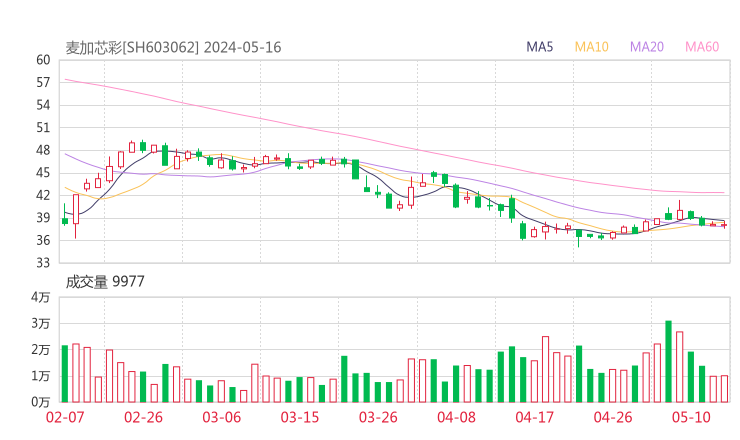The width and height of the screenshot is (740, 440).
Task: Click the 03-15 date axis label
Action: click(x=300, y=417)
